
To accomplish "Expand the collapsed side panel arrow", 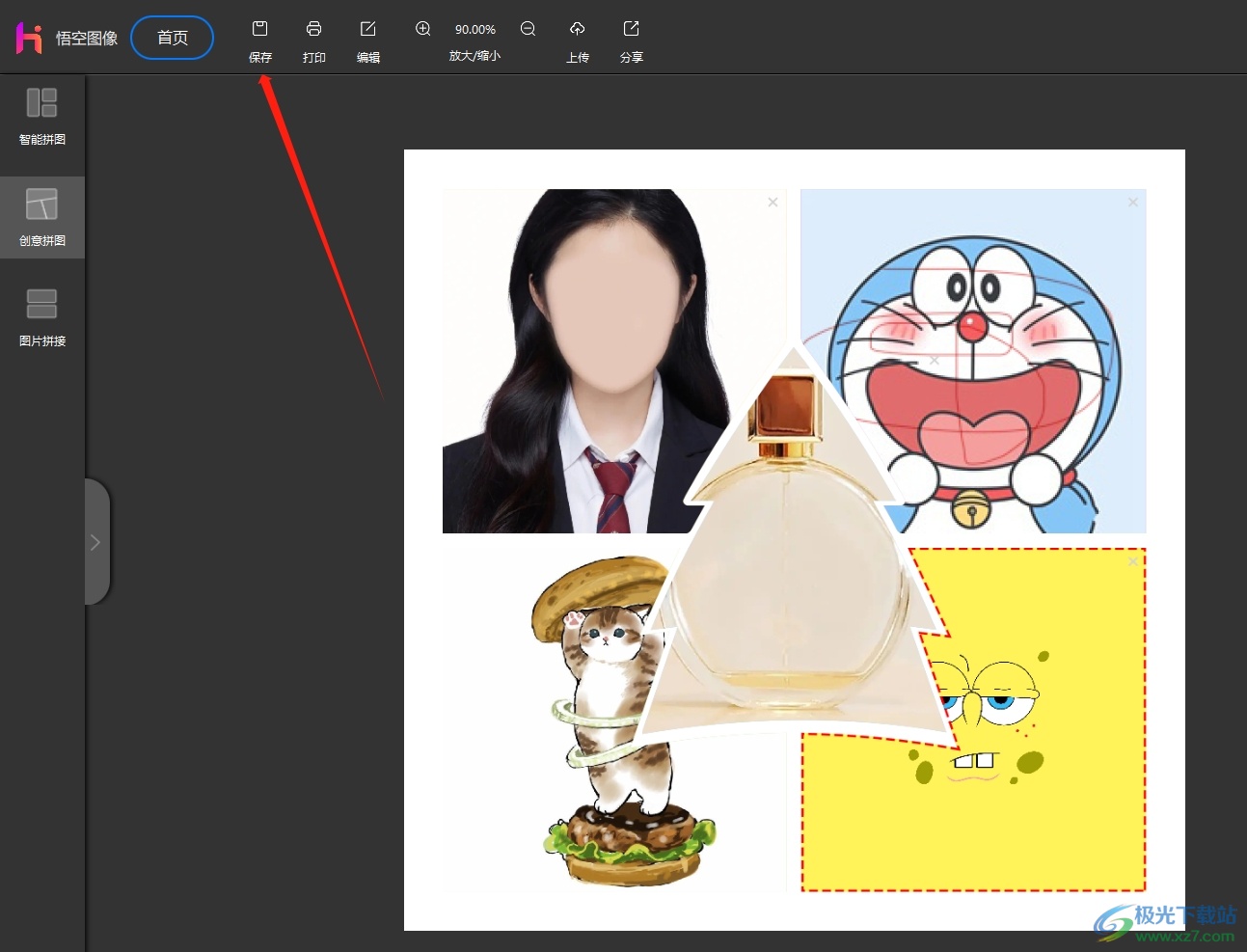I will point(96,542).
